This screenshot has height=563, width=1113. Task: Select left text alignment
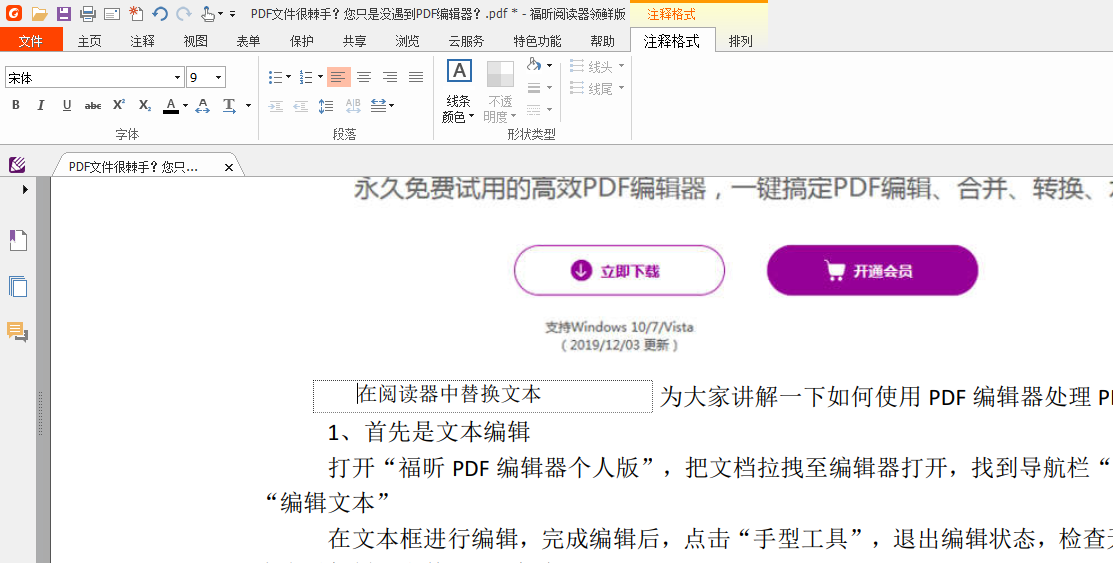click(x=339, y=77)
